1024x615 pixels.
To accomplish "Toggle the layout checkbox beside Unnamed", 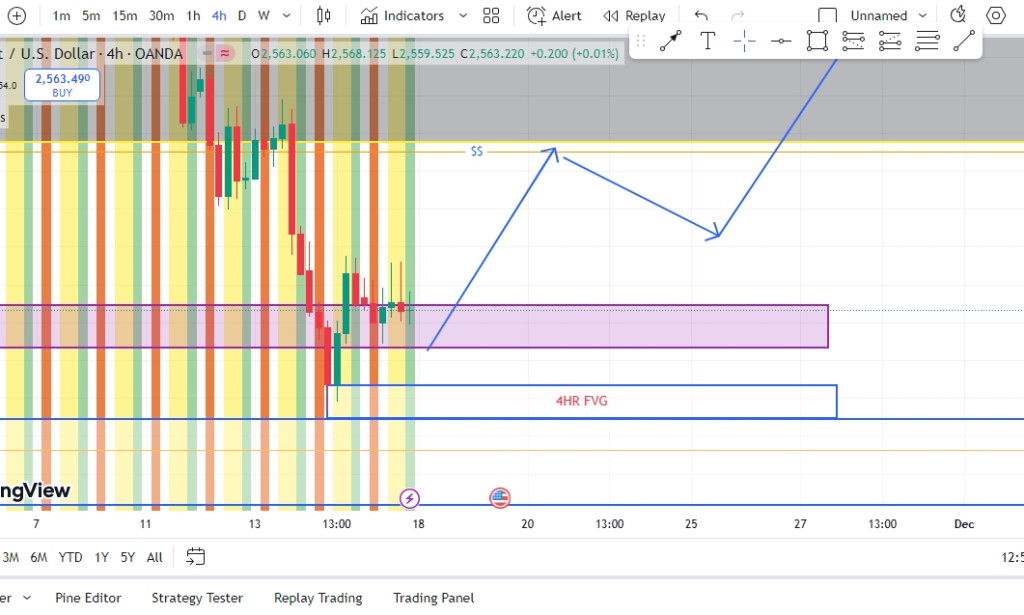I will click(827, 16).
